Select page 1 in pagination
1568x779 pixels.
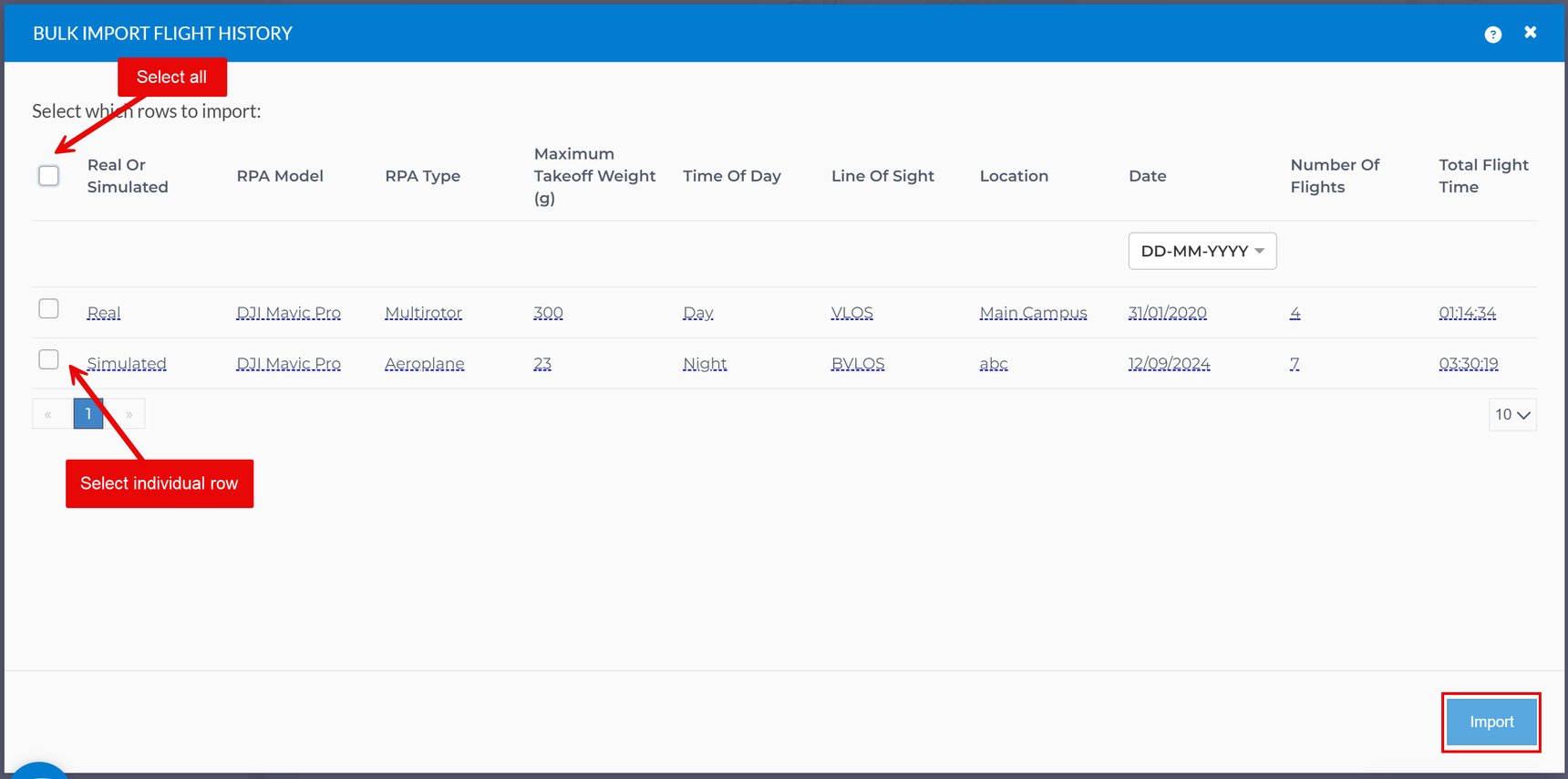[x=88, y=414]
